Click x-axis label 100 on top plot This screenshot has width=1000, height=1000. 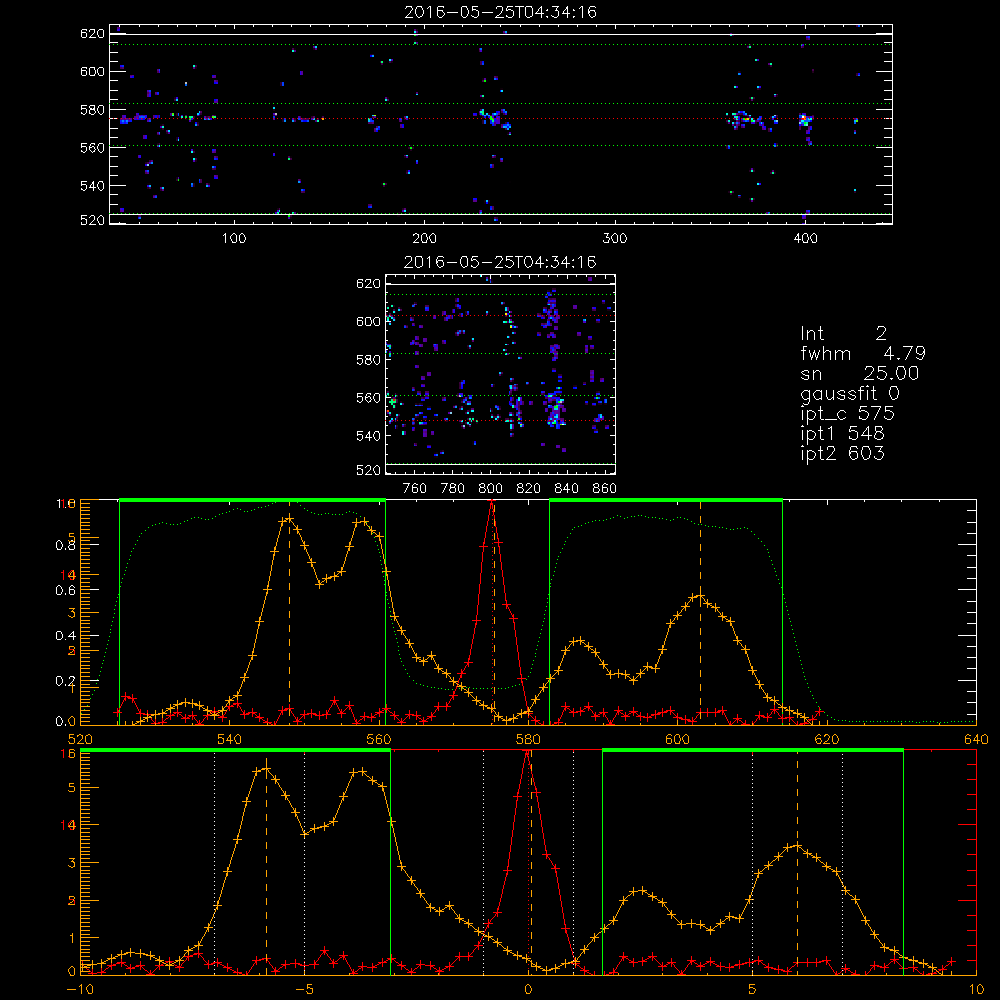tap(234, 239)
